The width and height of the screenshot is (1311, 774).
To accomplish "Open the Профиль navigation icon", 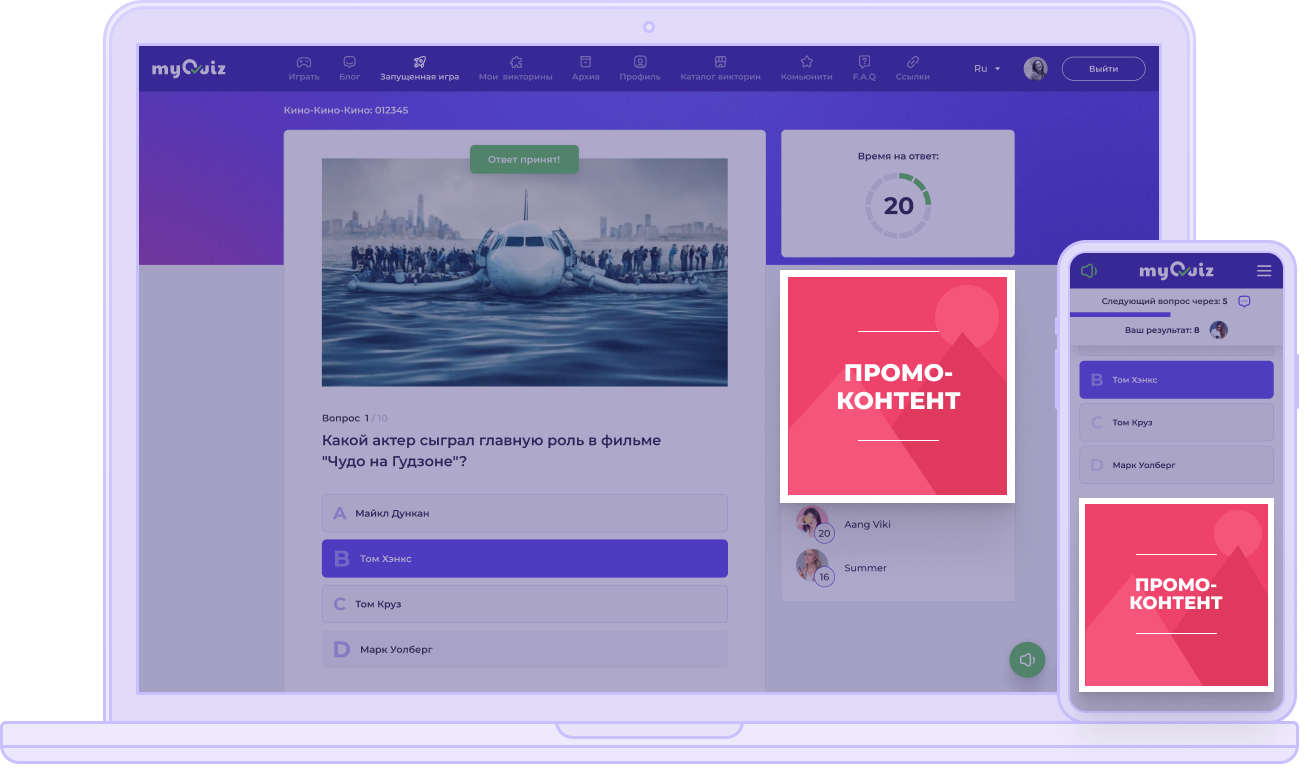I will (x=639, y=62).
